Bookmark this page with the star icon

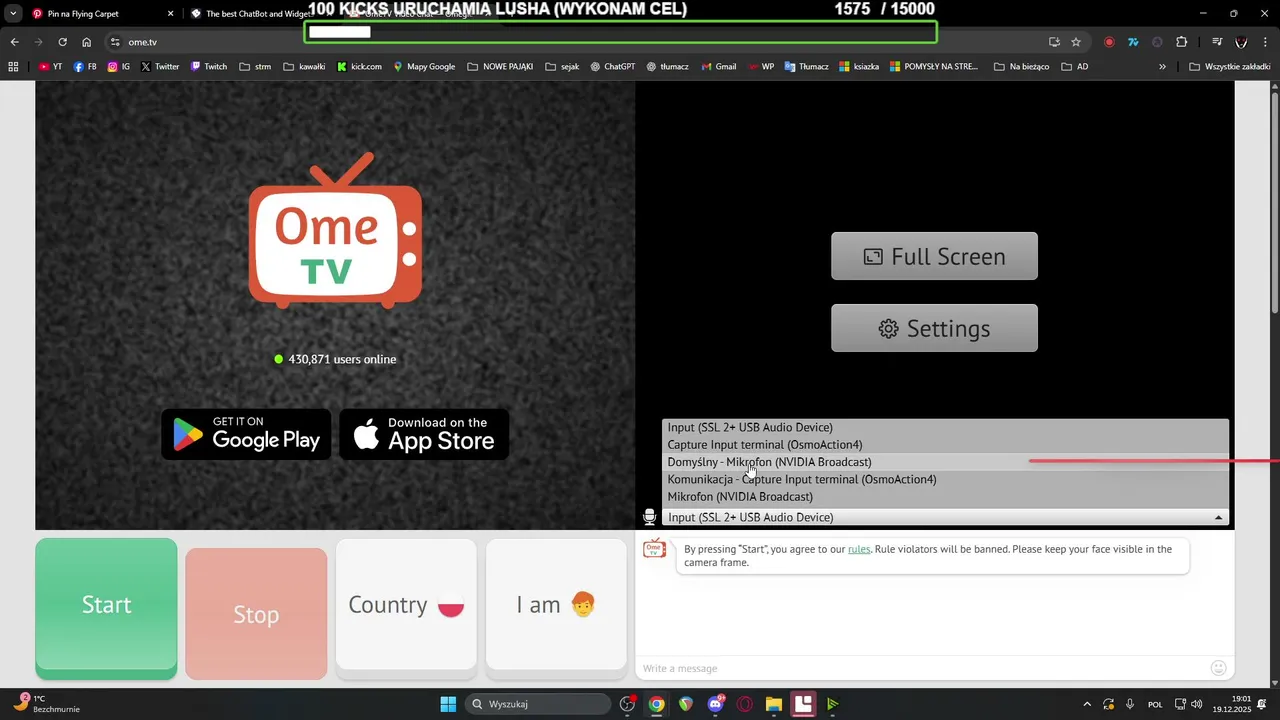(x=1076, y=42)
